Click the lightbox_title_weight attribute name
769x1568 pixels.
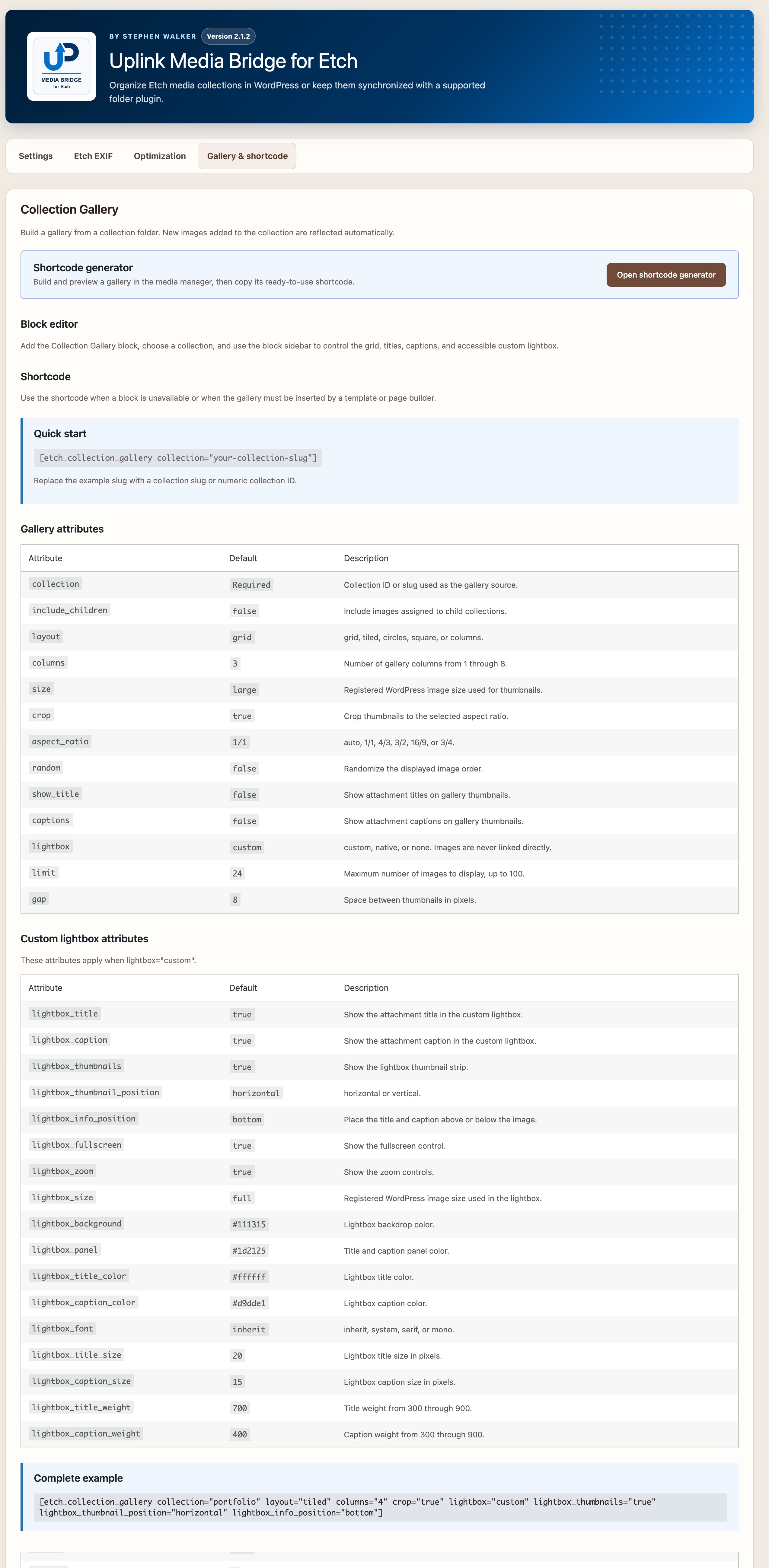(x=81, y=1407)
